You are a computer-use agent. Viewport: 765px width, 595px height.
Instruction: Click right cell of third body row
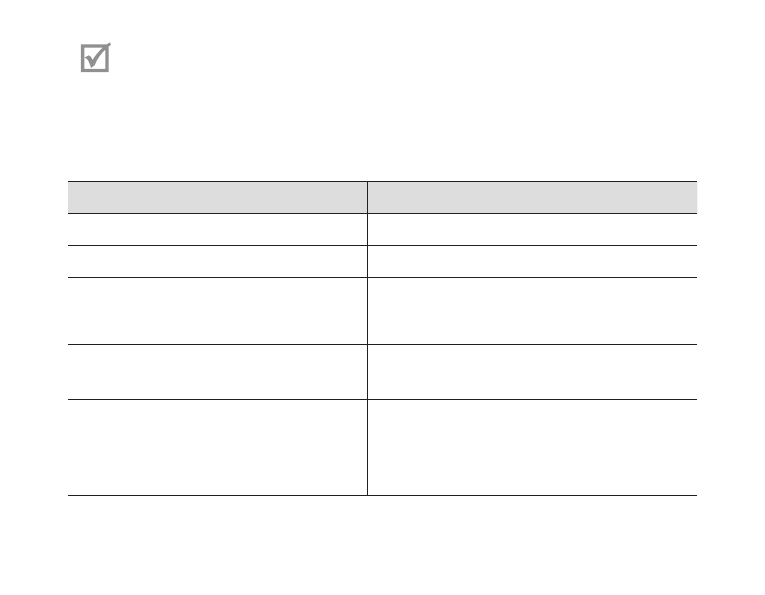532,311
